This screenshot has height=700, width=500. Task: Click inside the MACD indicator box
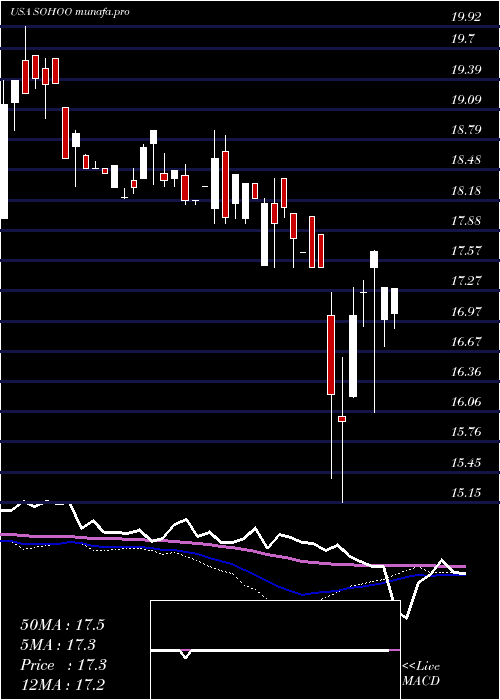point(275,650)
